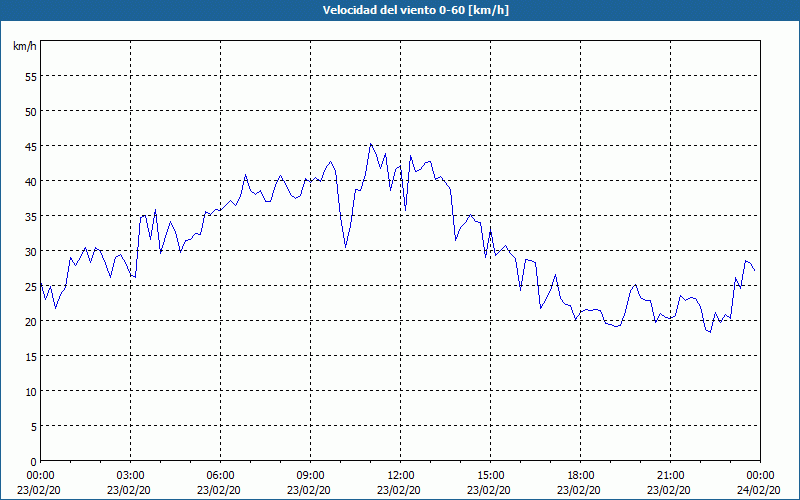Click the wind speed peak near 11:00
The height and width of the screenshot is (500, 800).
[371, 144]
